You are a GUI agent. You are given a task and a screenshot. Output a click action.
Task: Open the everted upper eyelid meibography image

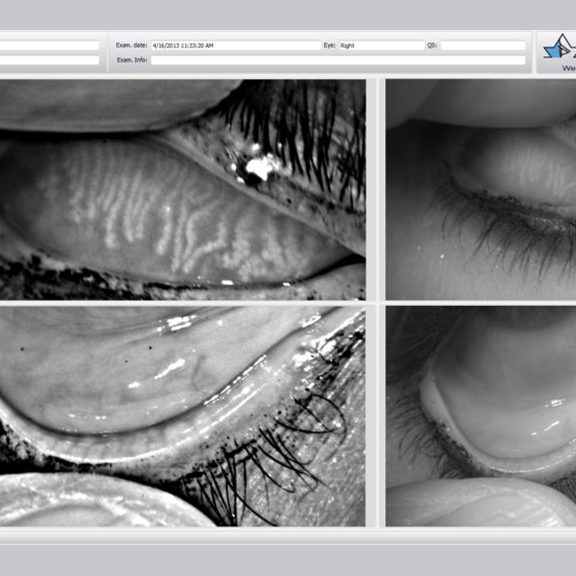(x=183, y=190)
